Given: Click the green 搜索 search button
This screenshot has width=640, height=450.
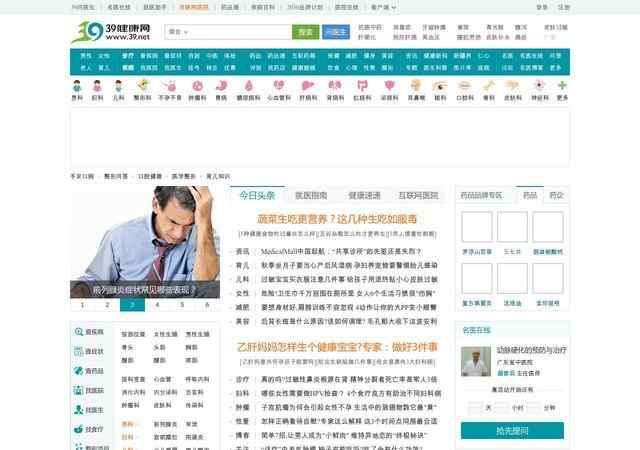Looking at the screenshot, I should point(306,32).
